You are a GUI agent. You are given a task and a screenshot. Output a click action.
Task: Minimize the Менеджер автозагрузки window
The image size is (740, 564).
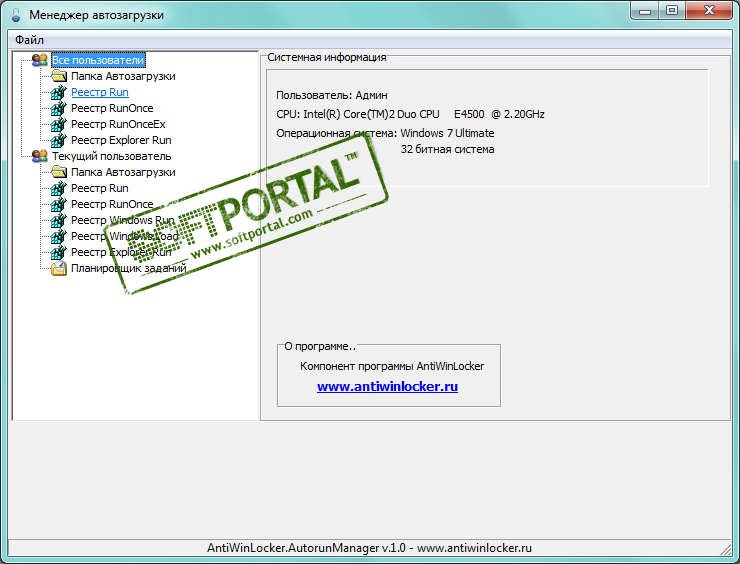pos(645,11)
